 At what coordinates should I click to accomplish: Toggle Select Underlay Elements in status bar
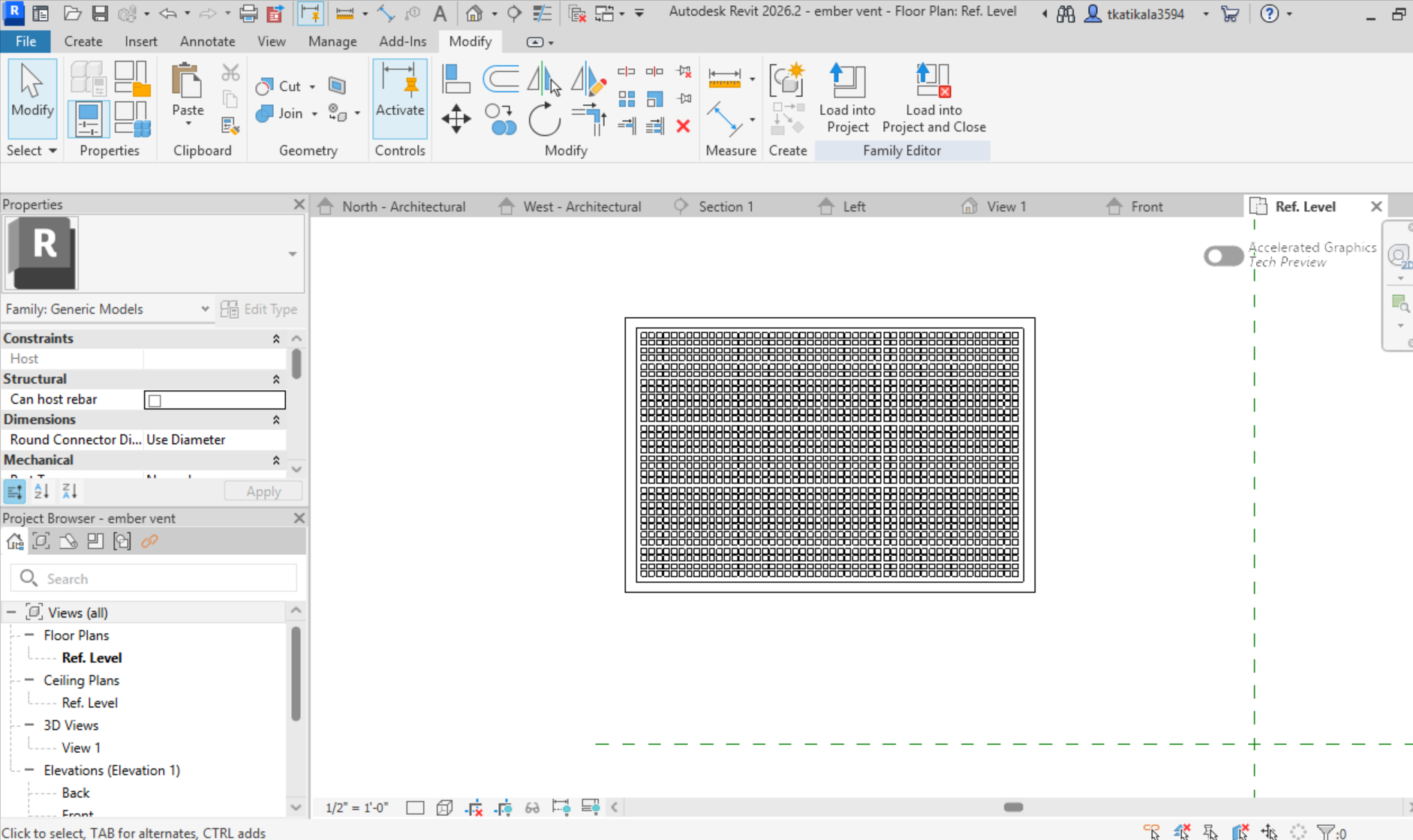(1181, 832)
